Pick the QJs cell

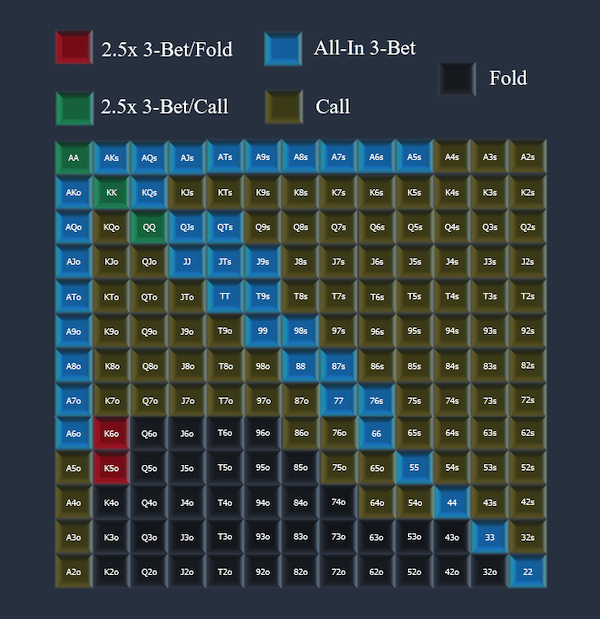click(188, 227)
